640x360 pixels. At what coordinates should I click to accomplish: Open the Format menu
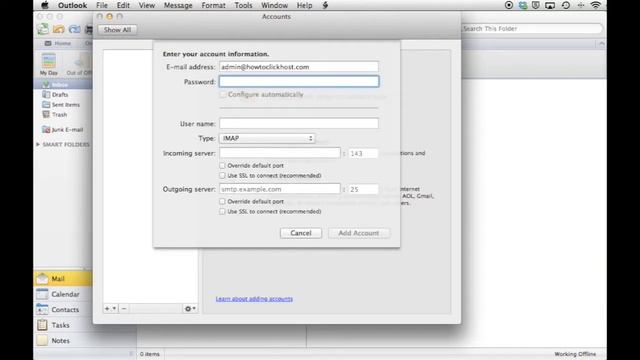(x=213, y=5)
